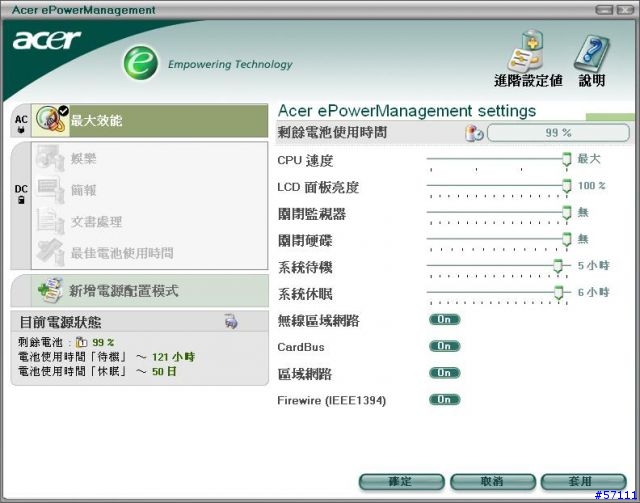Click the 進階設定值 label text

click(529, 80)
